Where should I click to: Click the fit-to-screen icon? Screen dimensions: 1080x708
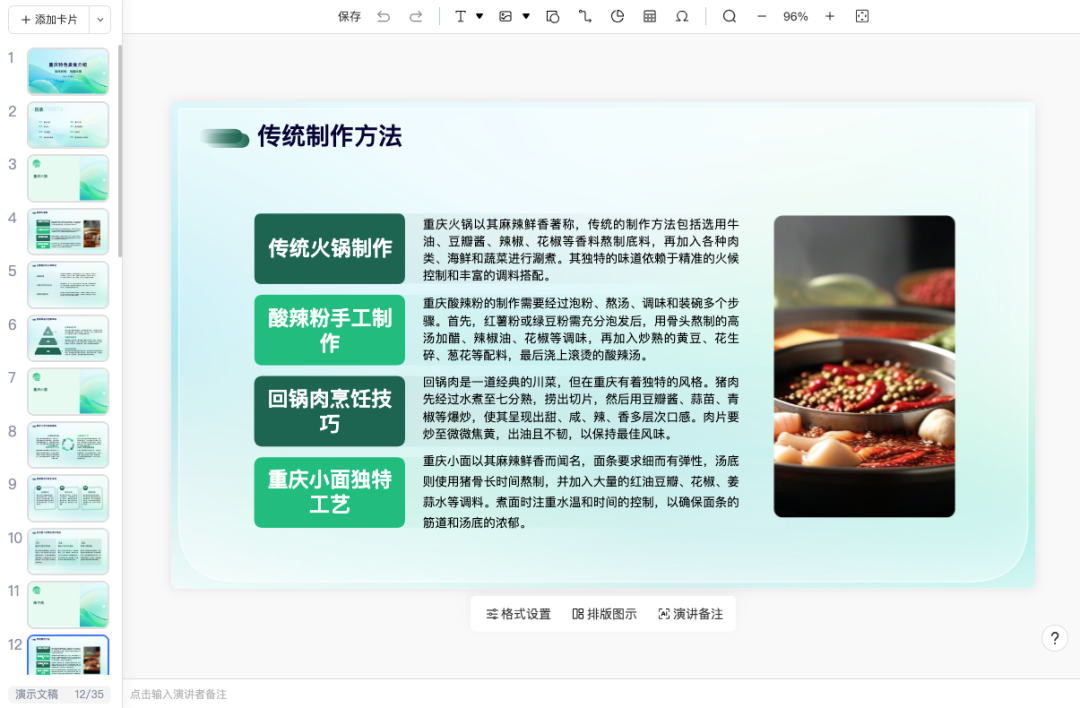pos(862,17)
